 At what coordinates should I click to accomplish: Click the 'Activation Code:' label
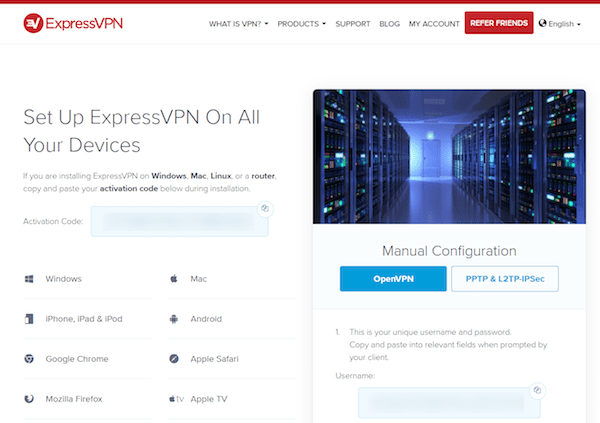[x=53, y=221]
